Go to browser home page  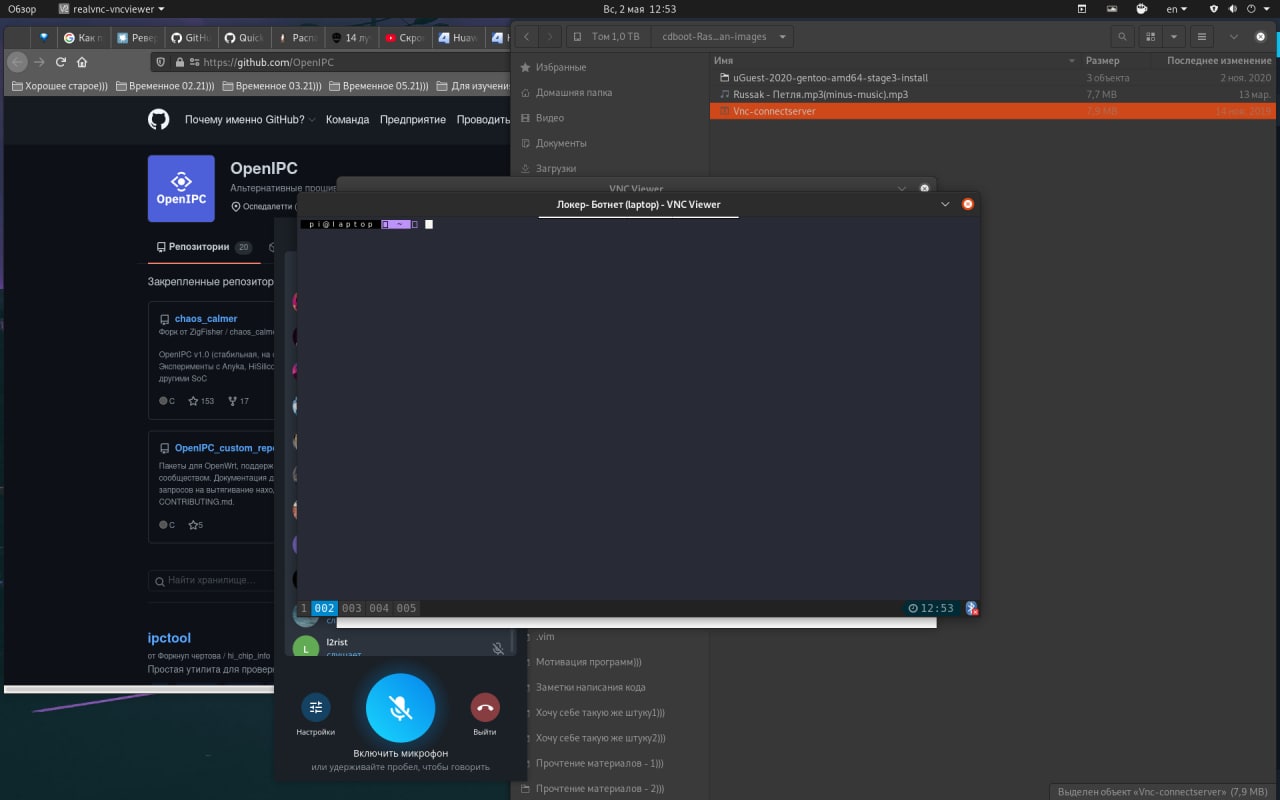point(82,62)
